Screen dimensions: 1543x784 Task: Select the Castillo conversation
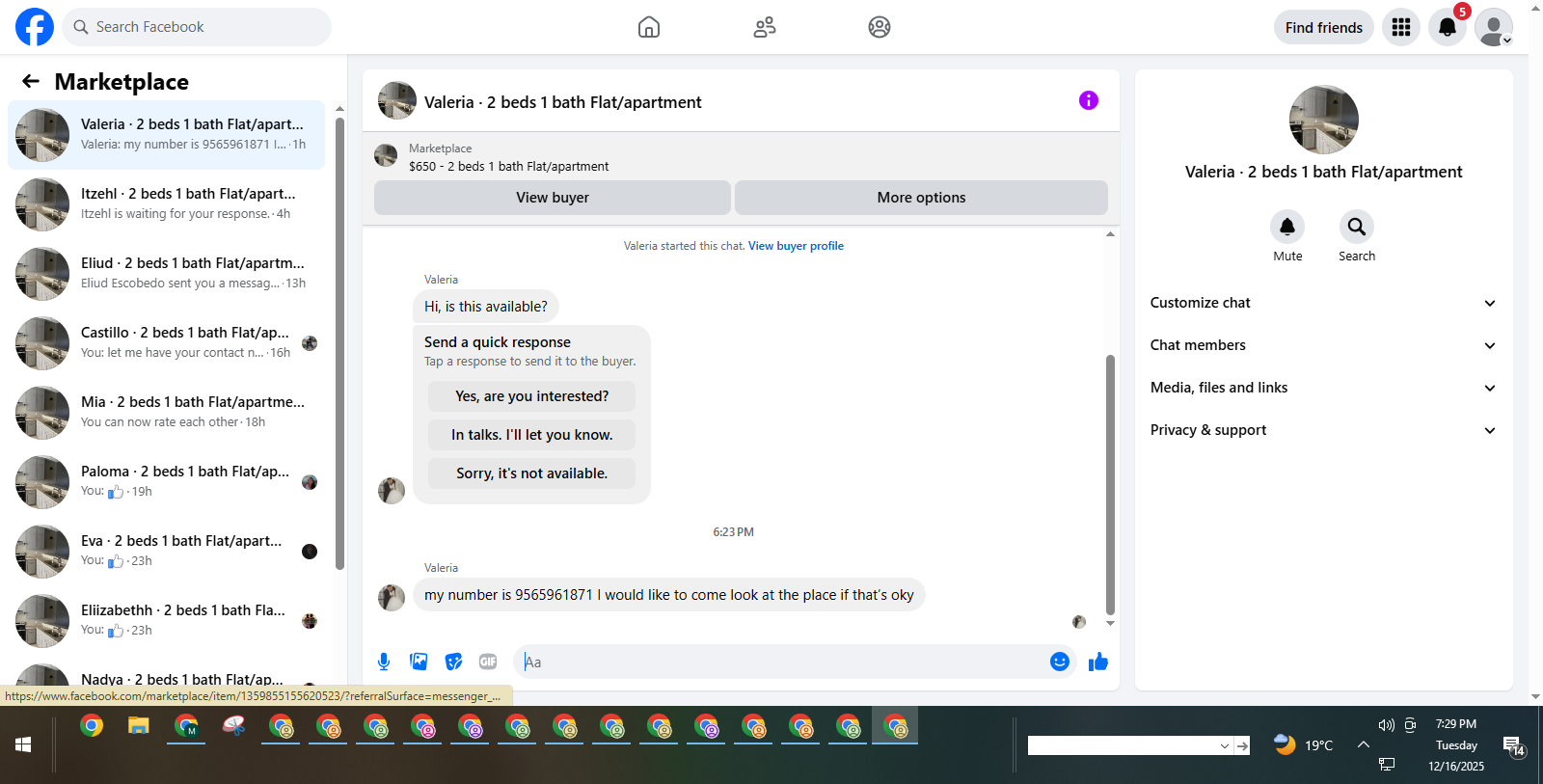click(x=166, y=343)
